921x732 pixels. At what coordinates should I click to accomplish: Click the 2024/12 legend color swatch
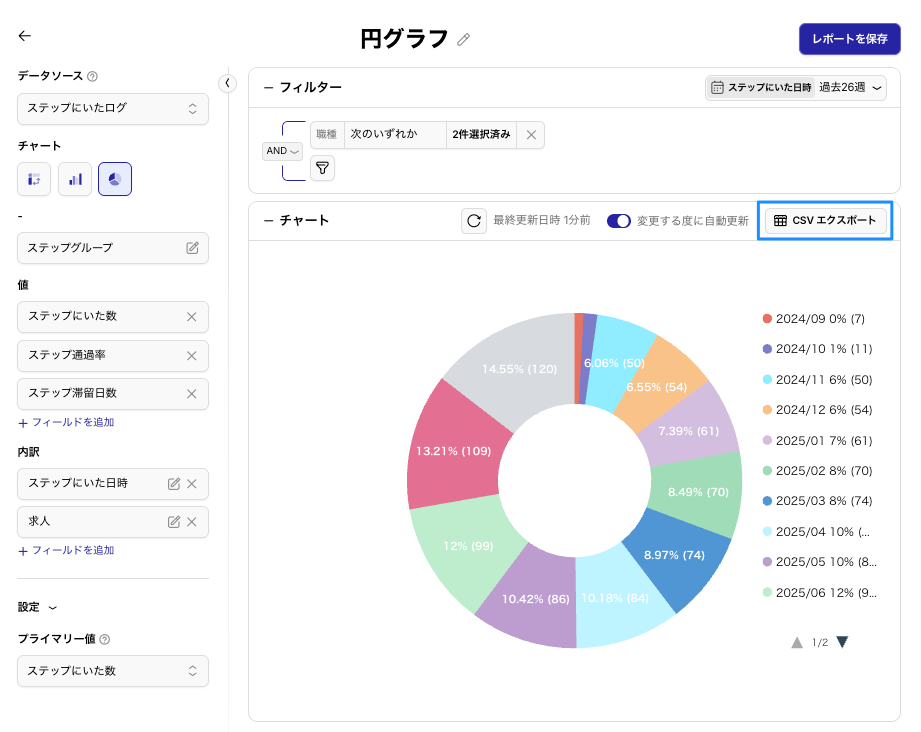[x=767, y=410]
